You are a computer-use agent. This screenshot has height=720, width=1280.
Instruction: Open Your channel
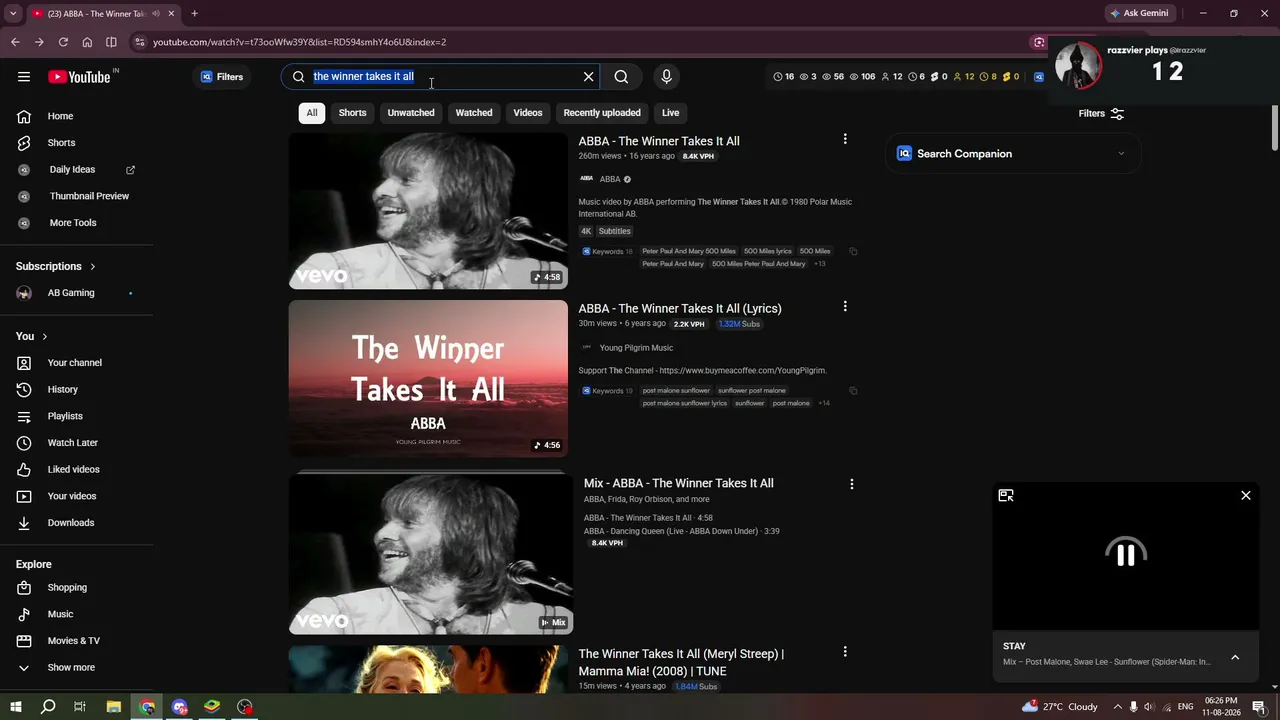click(78, 363)
